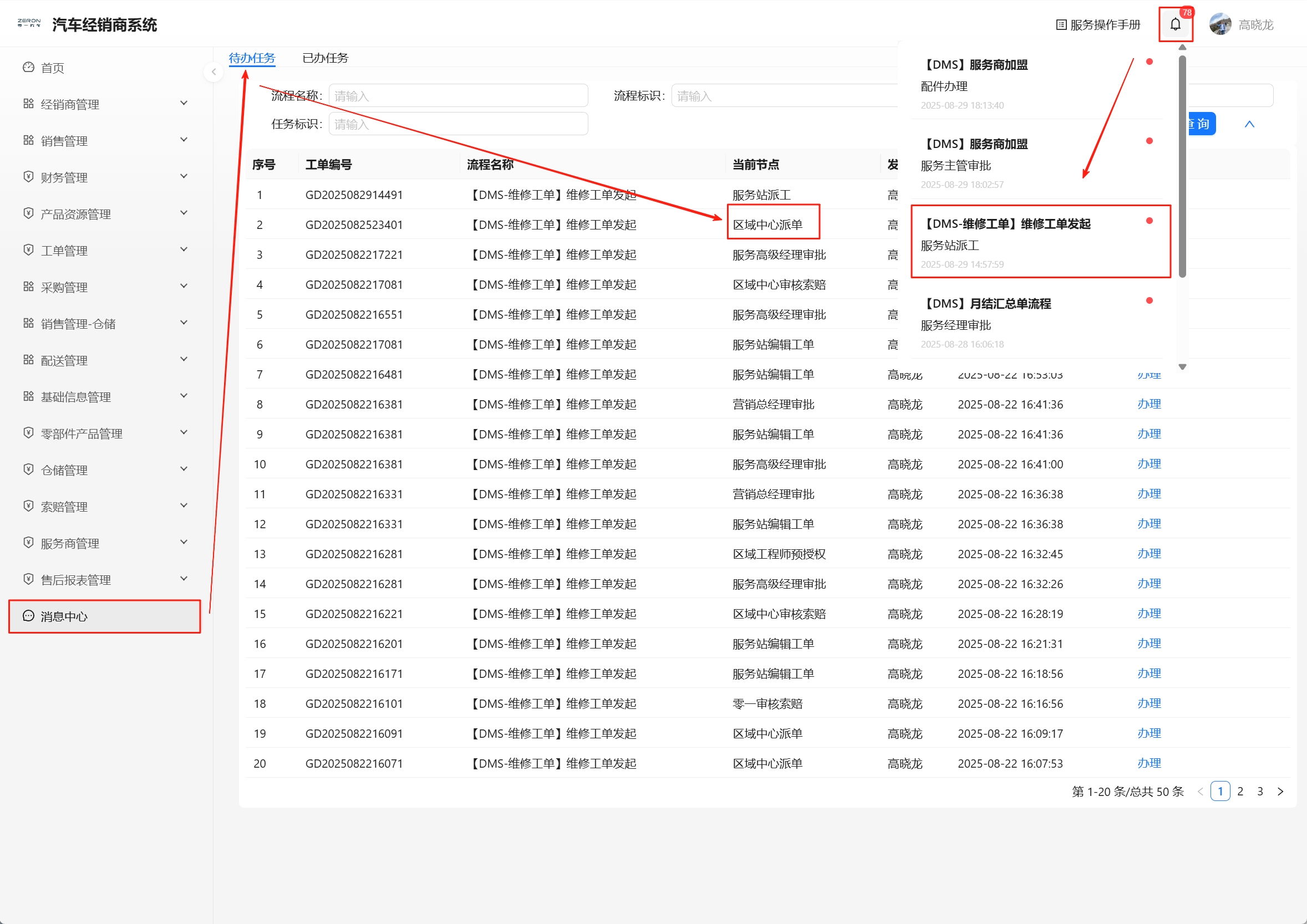Click the 服务操作手册 manual icon
Screen dimensions: 1307x924
tap(1061, 24)
